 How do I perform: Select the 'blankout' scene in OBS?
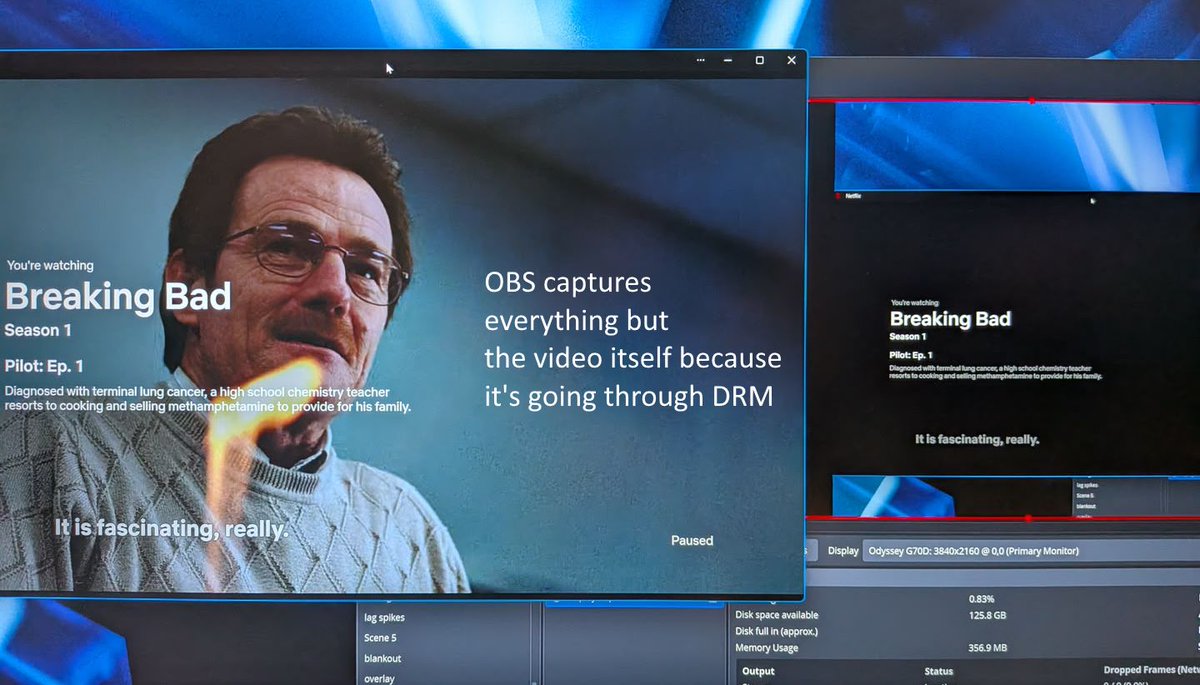tap(382, 658)
